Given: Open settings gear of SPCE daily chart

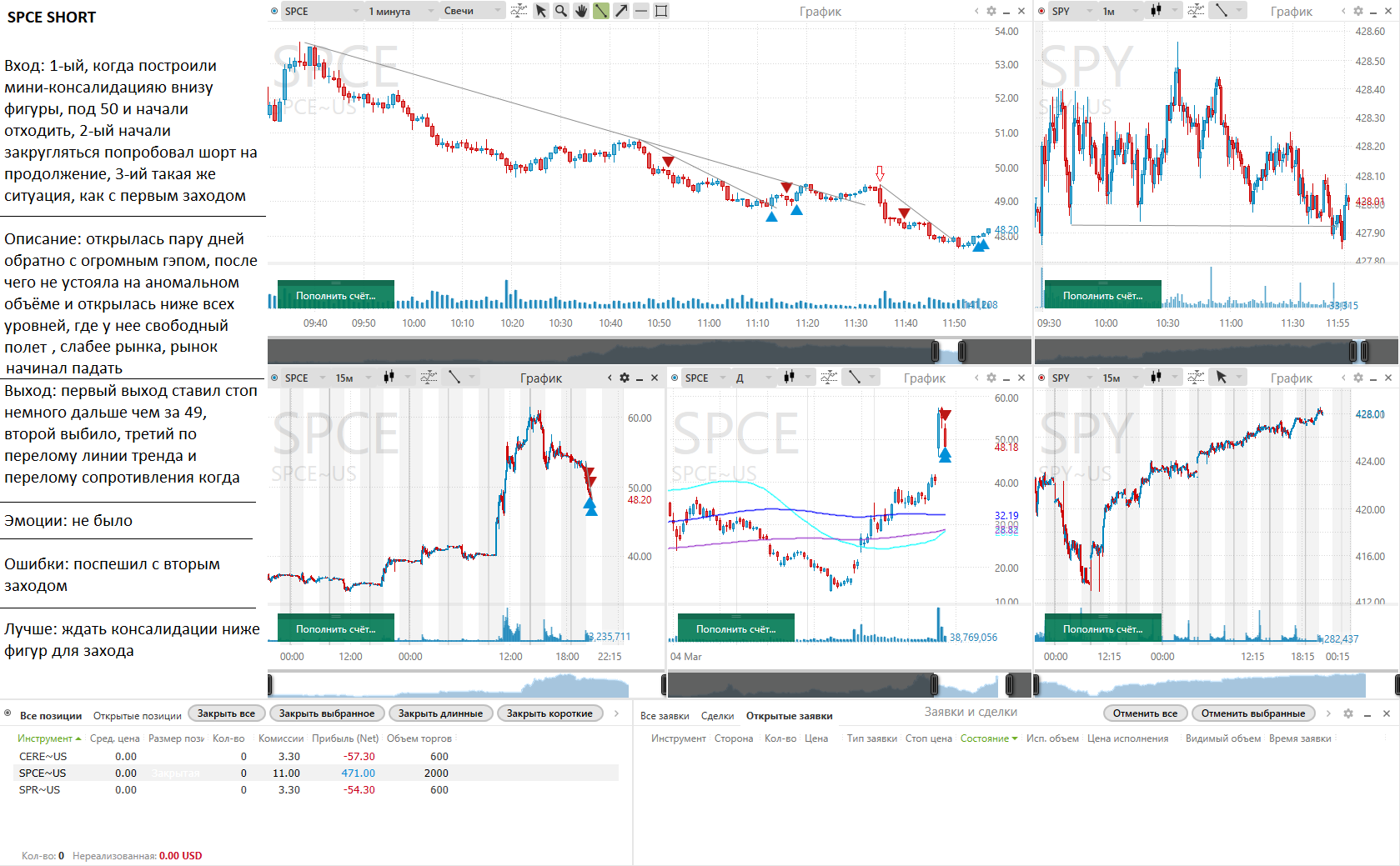Looking at the screenshot, I should (991, 378).
